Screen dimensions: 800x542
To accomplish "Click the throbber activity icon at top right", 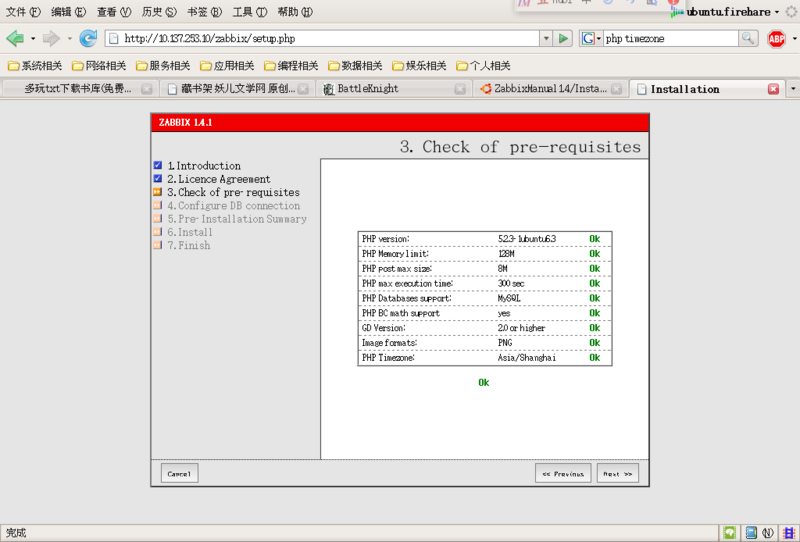I will click(792, 11).
